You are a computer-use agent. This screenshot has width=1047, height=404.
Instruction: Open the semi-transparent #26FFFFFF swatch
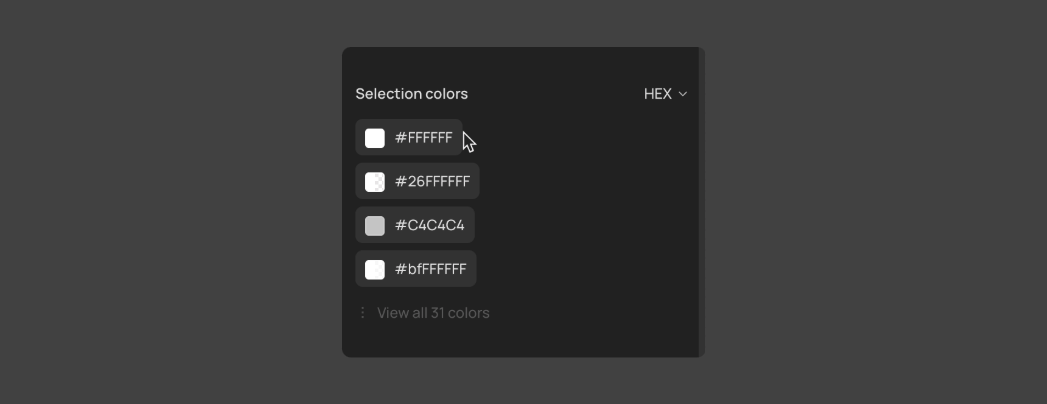point(375,182)
